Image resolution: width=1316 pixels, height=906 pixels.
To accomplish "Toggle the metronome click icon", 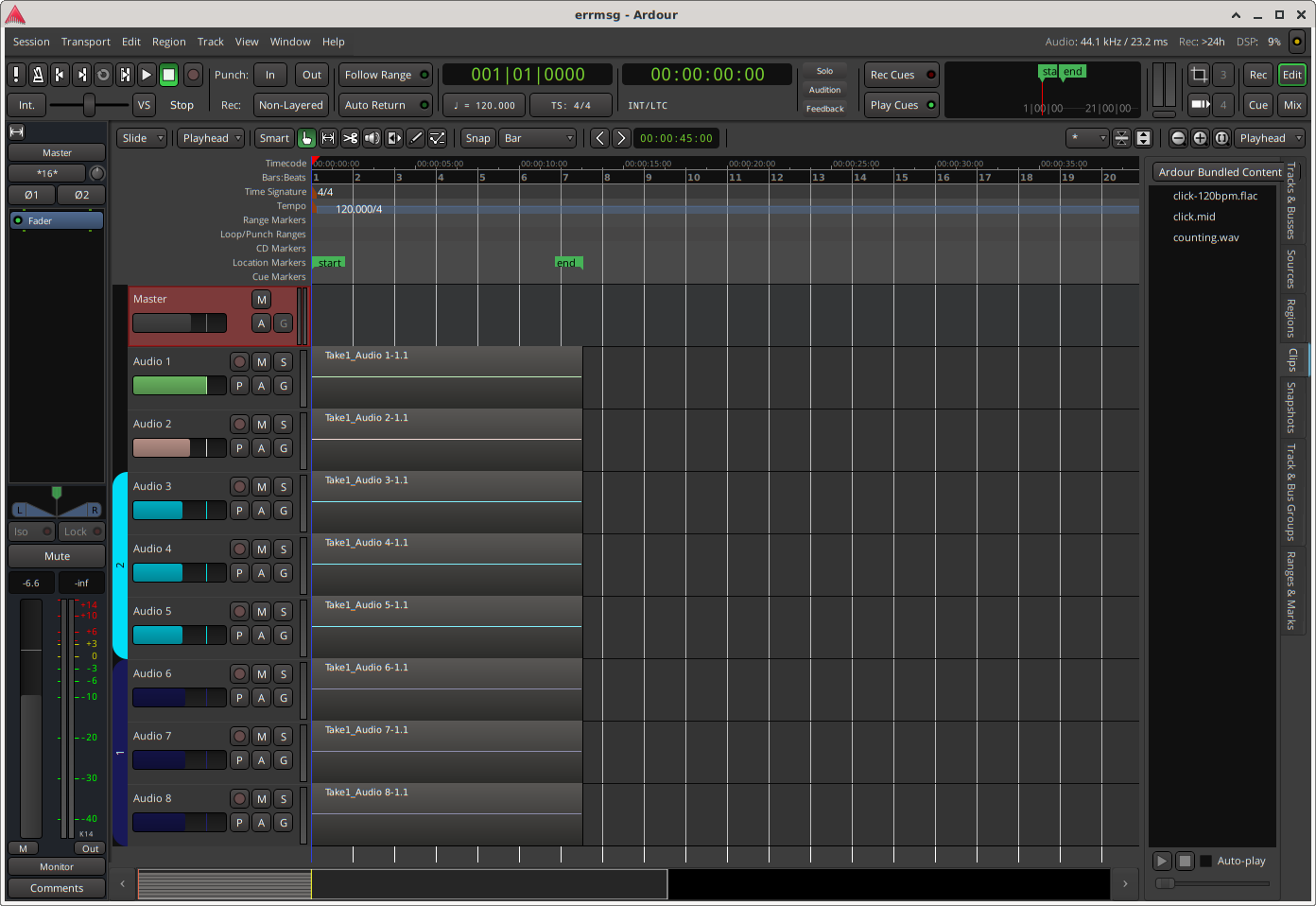I will pos(38,75).
